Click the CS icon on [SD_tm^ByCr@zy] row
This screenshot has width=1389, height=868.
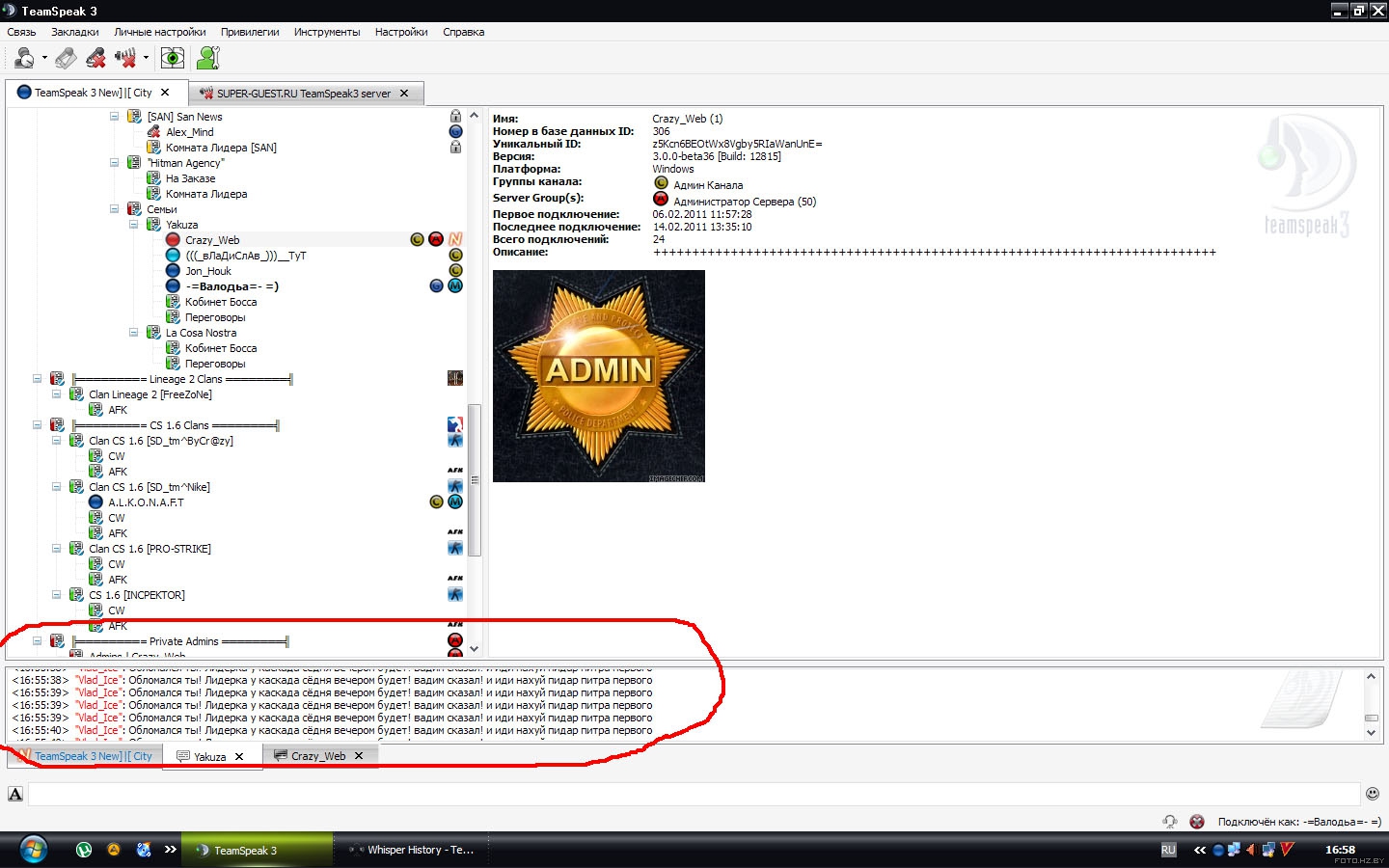pos(455,441)
